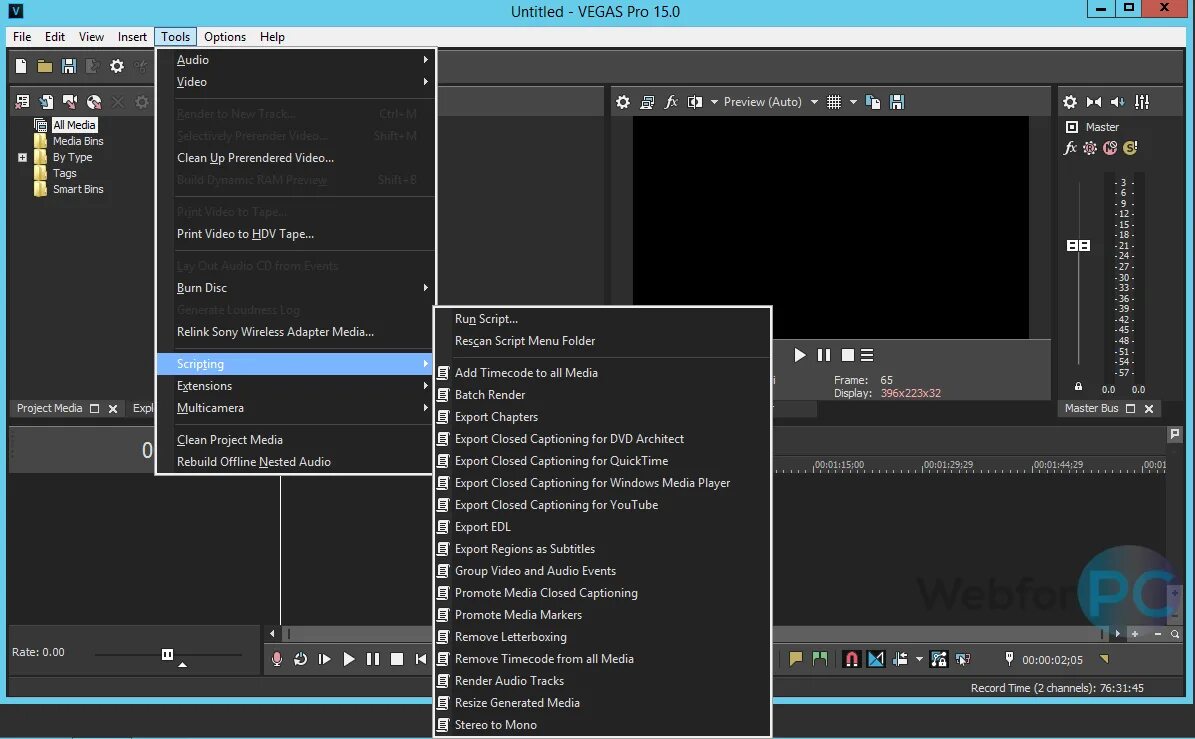Save snapshot to file in the preview toolbar
1195x739 pixels.
pyautogui.click(x=897, y=102)
